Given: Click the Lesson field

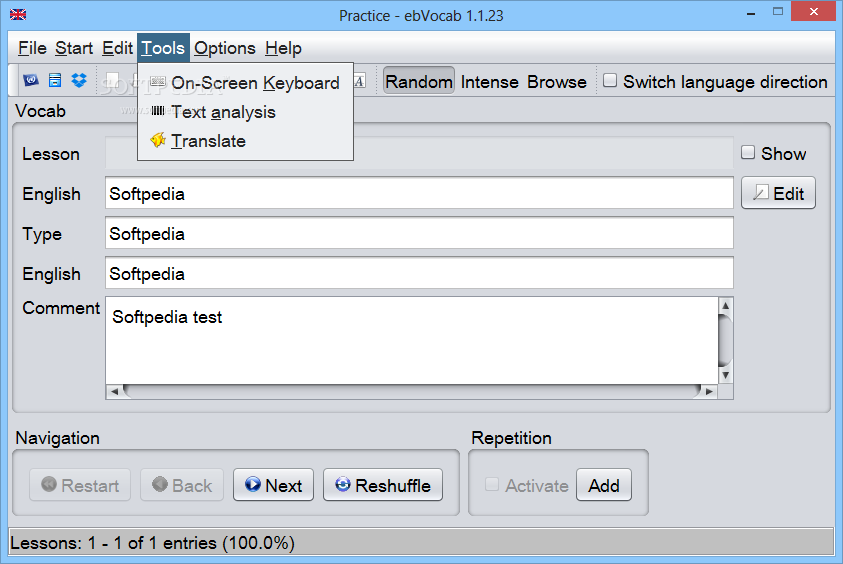Looking at the screenshot, I should point(419,153).
